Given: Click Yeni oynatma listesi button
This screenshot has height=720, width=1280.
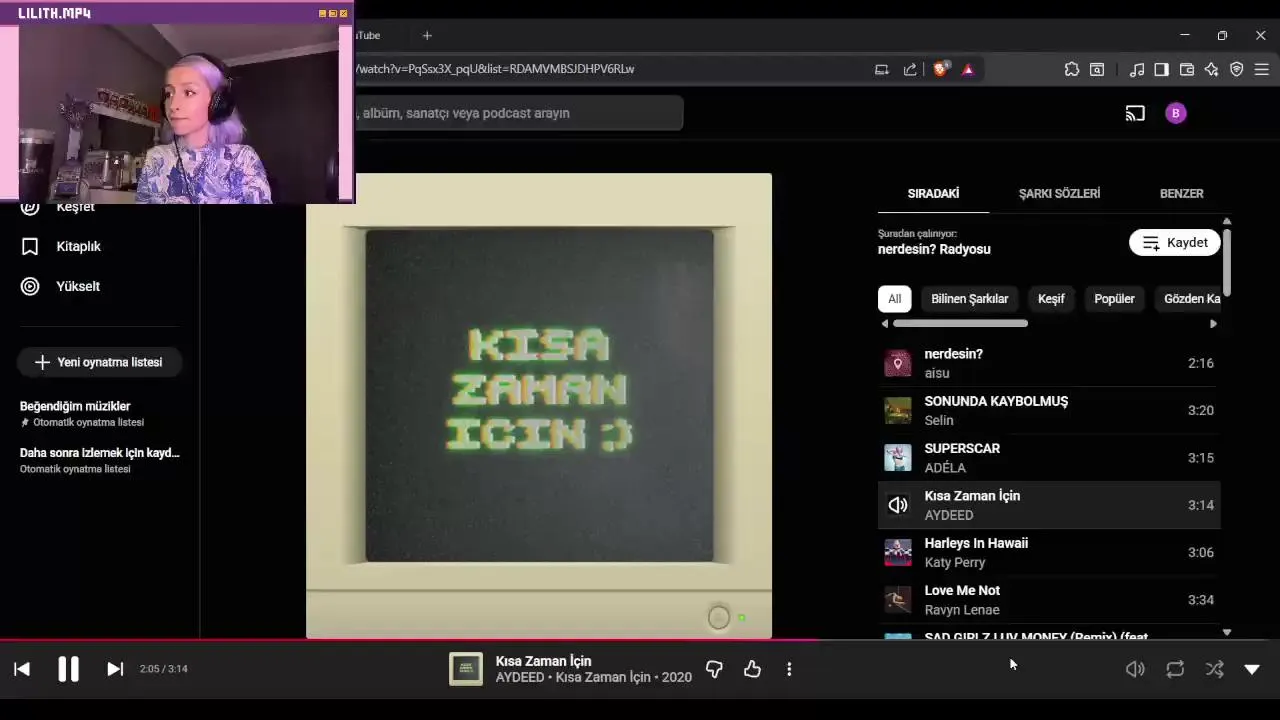Looking at the screenshot, I should pyautogui.click(x=99, y=362).
